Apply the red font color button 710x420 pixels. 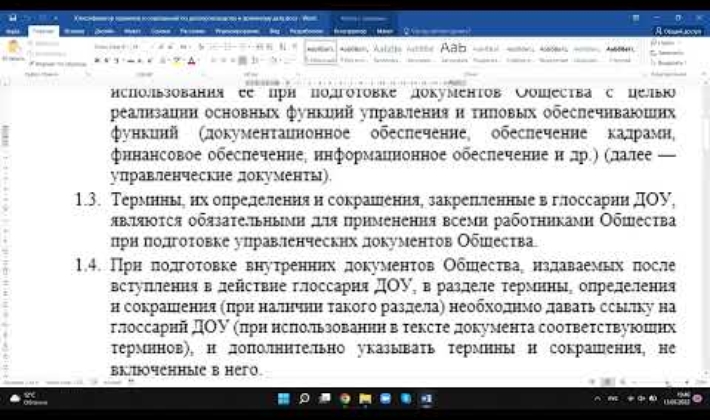coord(192,61)
